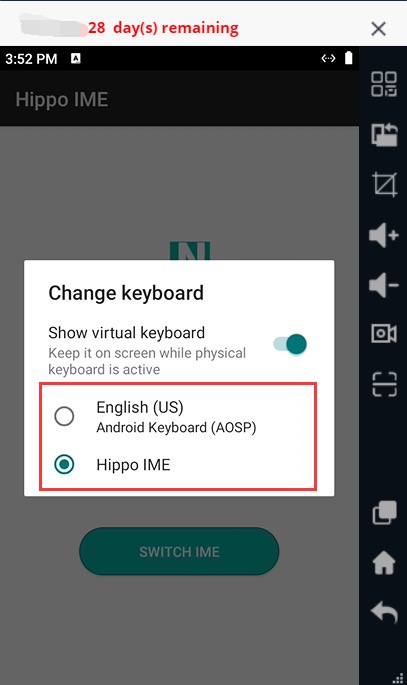
Task: Click the keyboard indicator in status bar
Action: (76, 58)
